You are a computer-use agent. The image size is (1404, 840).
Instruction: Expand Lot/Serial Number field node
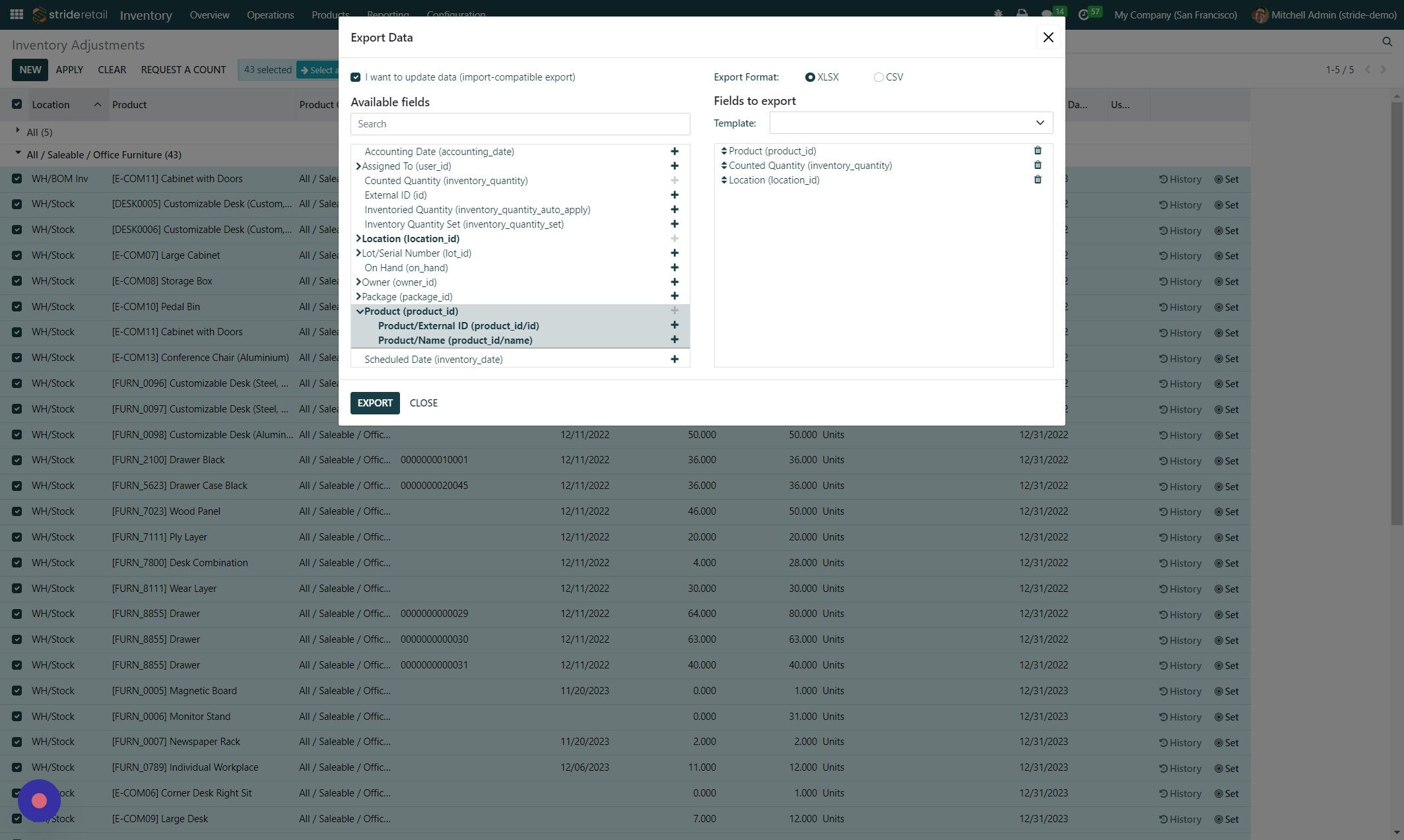[x=358, y=253]
